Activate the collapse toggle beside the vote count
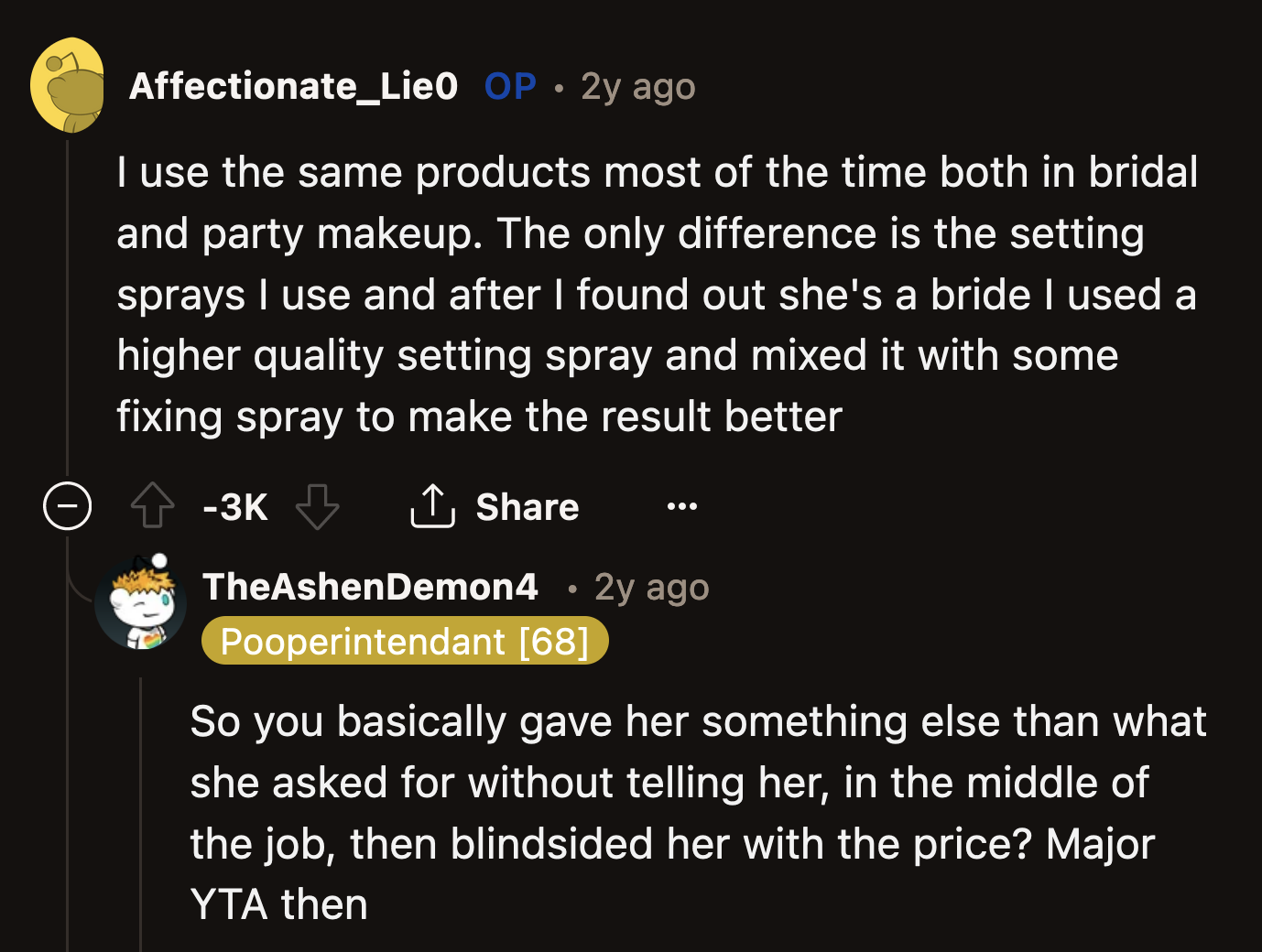Viewport: 1262px width, 952px height. pos(68,506)
